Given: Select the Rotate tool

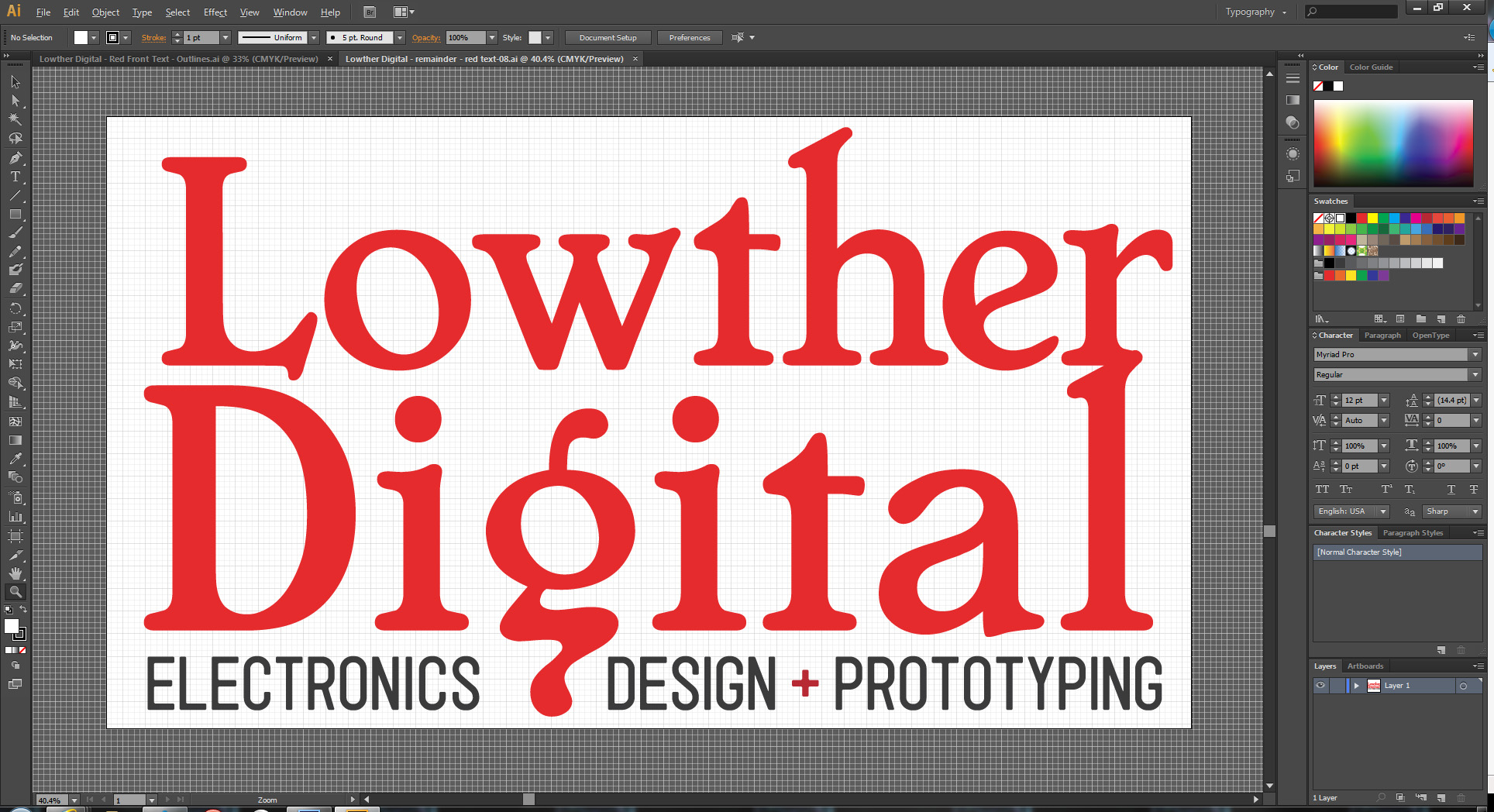Looking at the screenshot, I should pos(15,308).
